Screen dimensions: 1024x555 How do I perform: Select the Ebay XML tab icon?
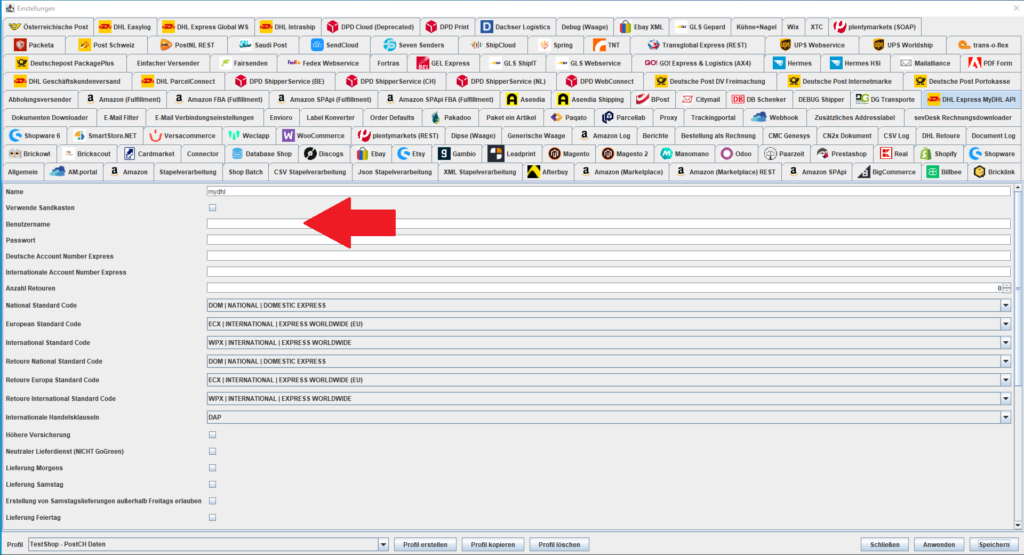(625, 27)
